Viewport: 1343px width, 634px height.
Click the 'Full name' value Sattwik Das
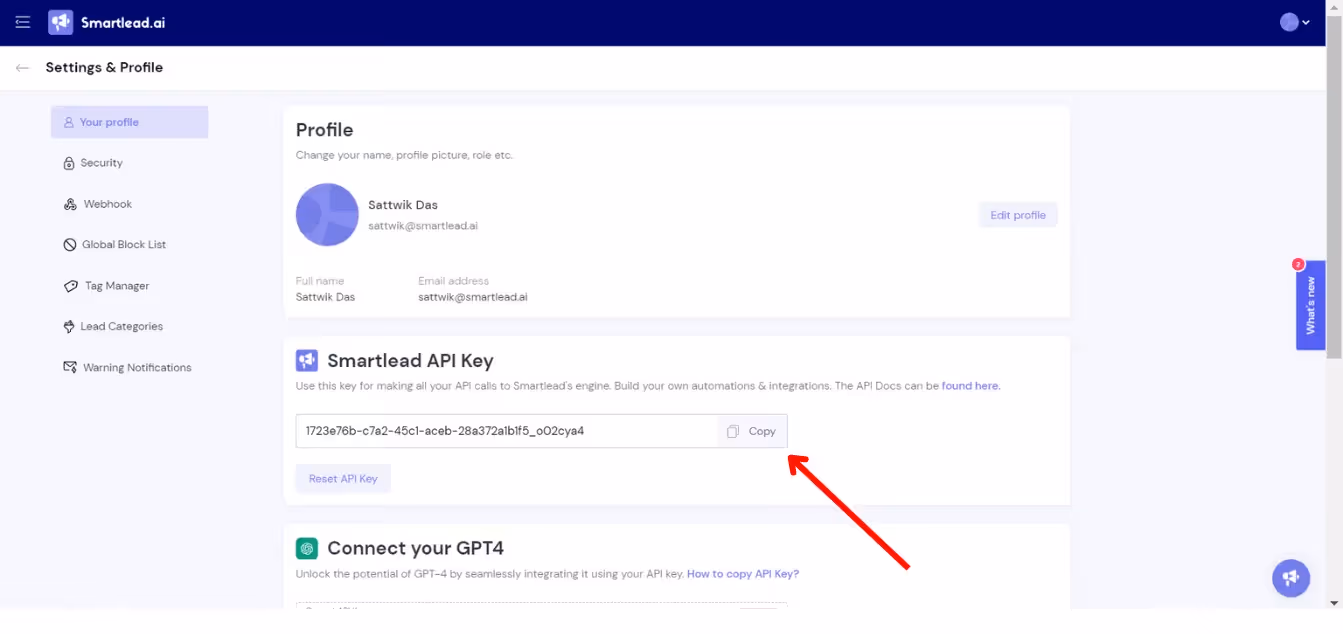pyautogui.click(x=325, y=297)
